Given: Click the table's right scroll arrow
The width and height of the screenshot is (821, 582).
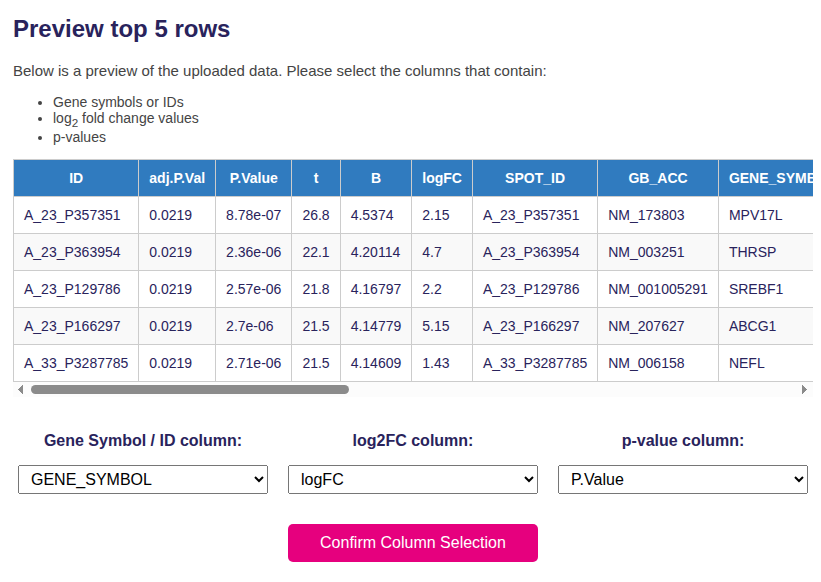Looking at the screenshot, I should [804, 389].
